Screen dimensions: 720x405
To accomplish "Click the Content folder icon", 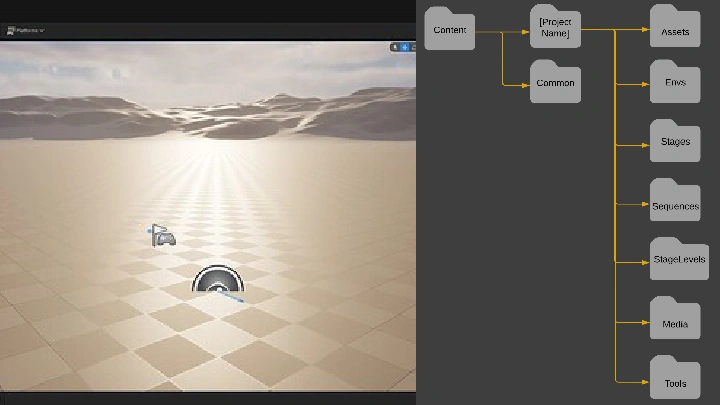I will pyautogui.click(x=449, y=30).
